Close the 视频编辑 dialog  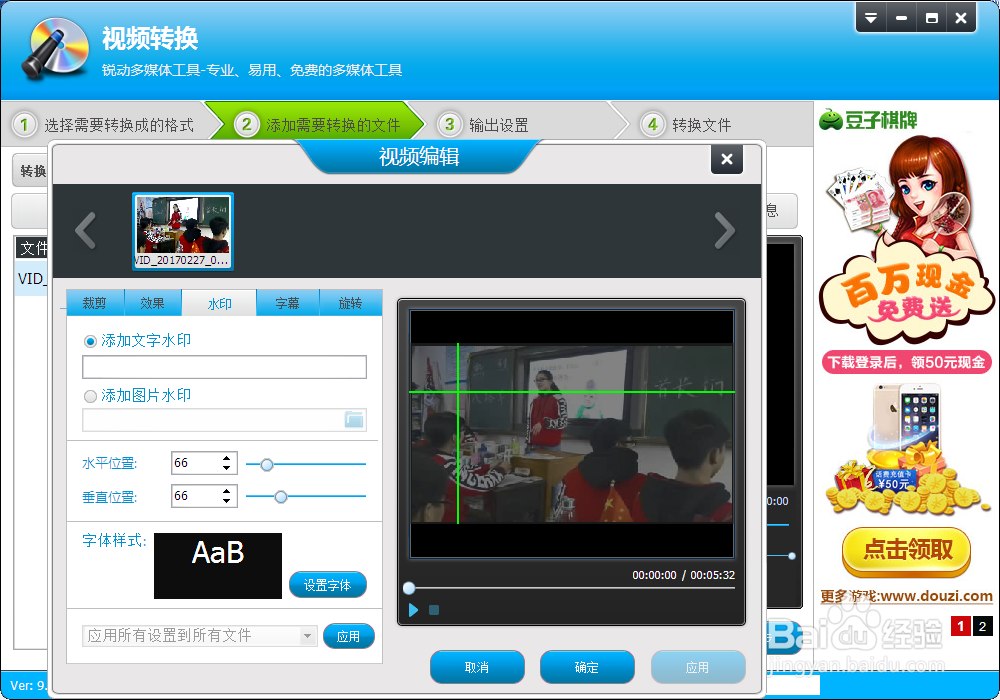tap(726, 159)
